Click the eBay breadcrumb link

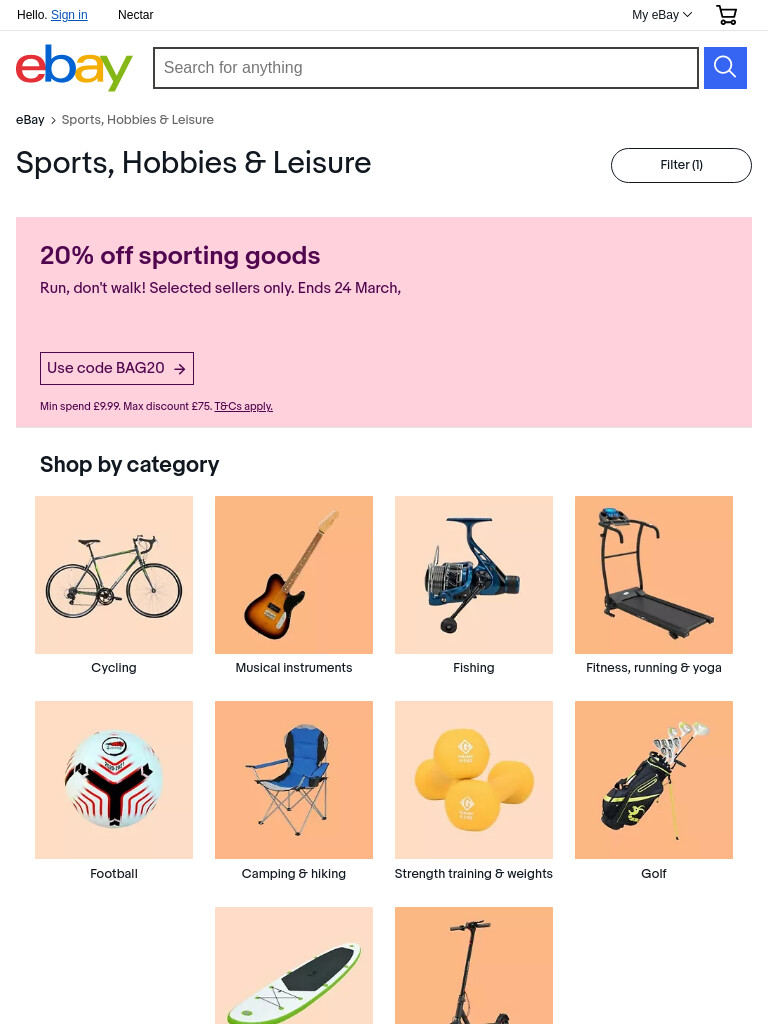pyautogui.click(x=30, y=120)
